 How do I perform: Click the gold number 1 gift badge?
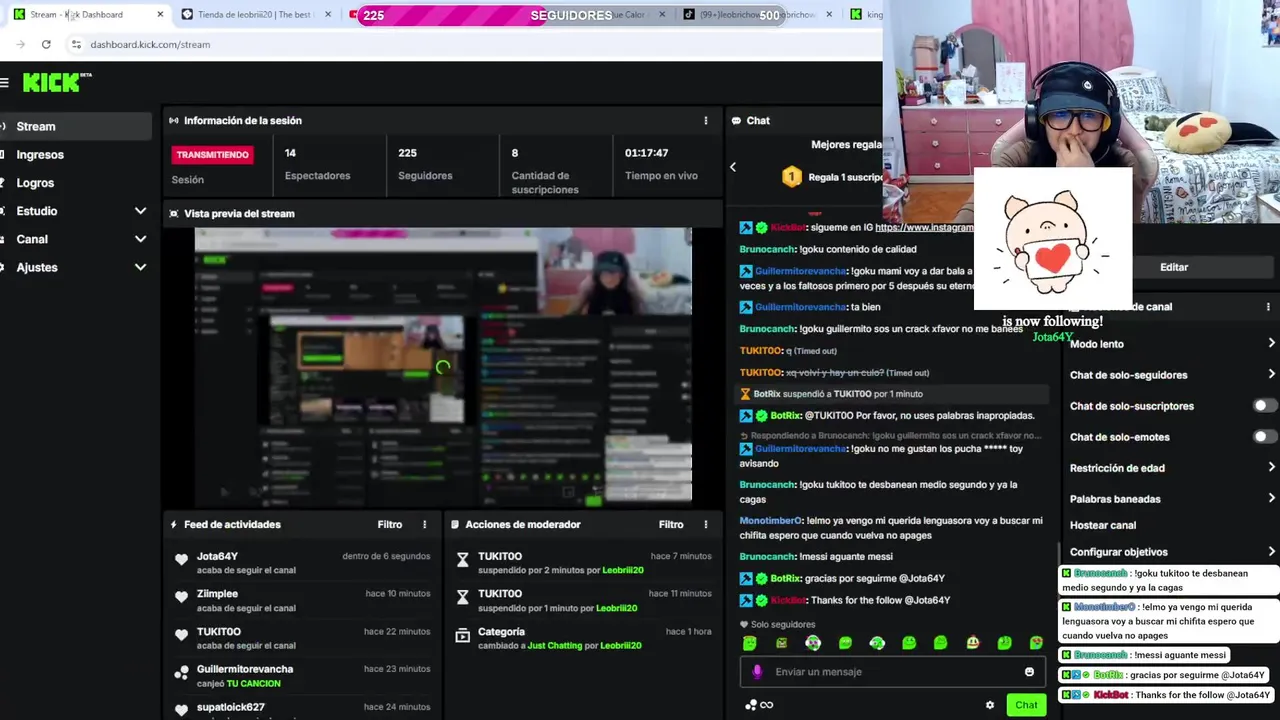click(x=791, y=177)
